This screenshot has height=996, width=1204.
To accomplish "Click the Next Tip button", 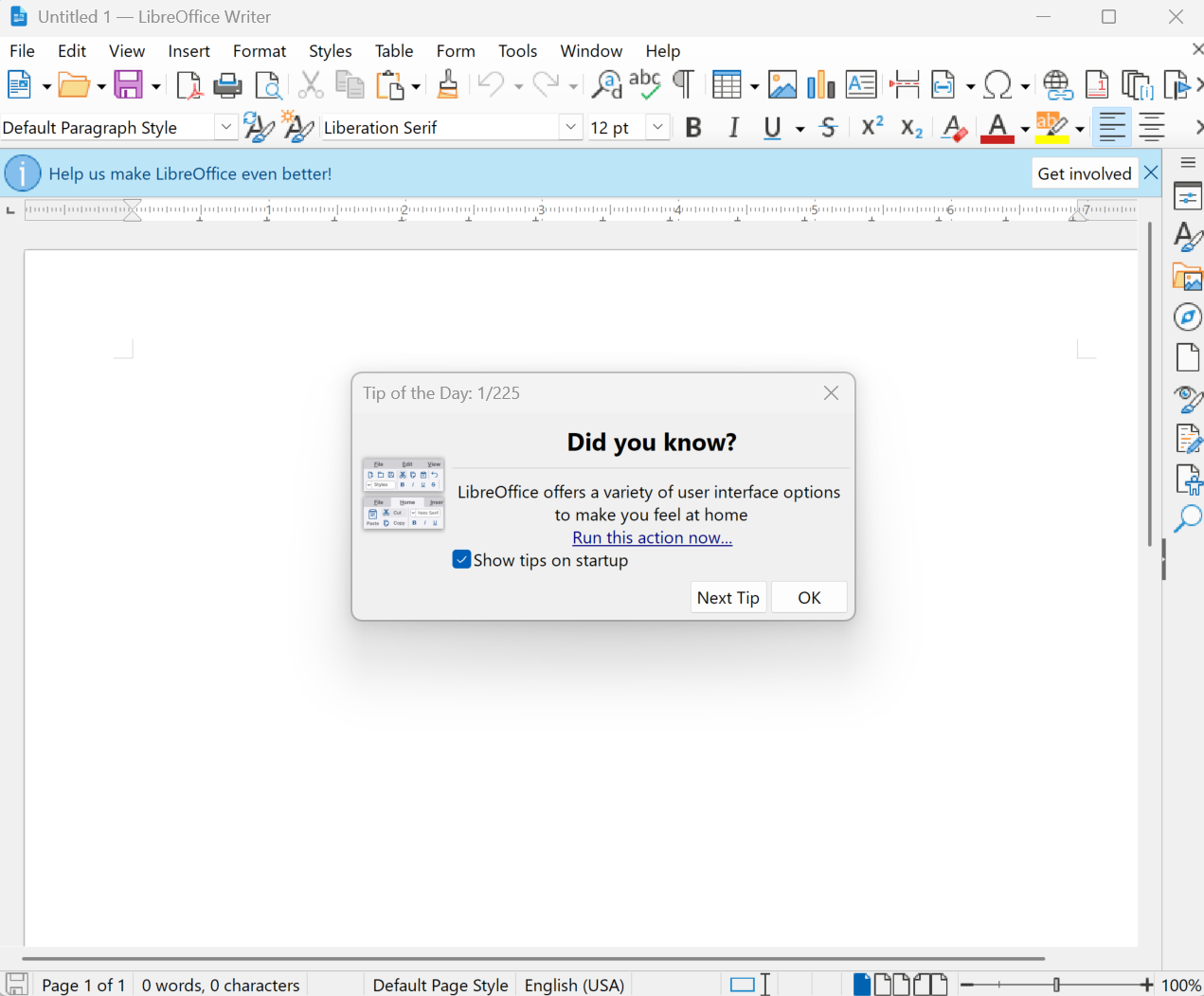I will tap(728, 598).
